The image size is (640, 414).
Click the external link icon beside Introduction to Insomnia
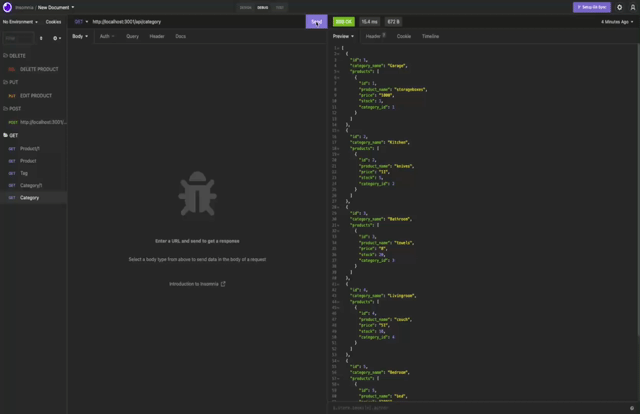223,284
